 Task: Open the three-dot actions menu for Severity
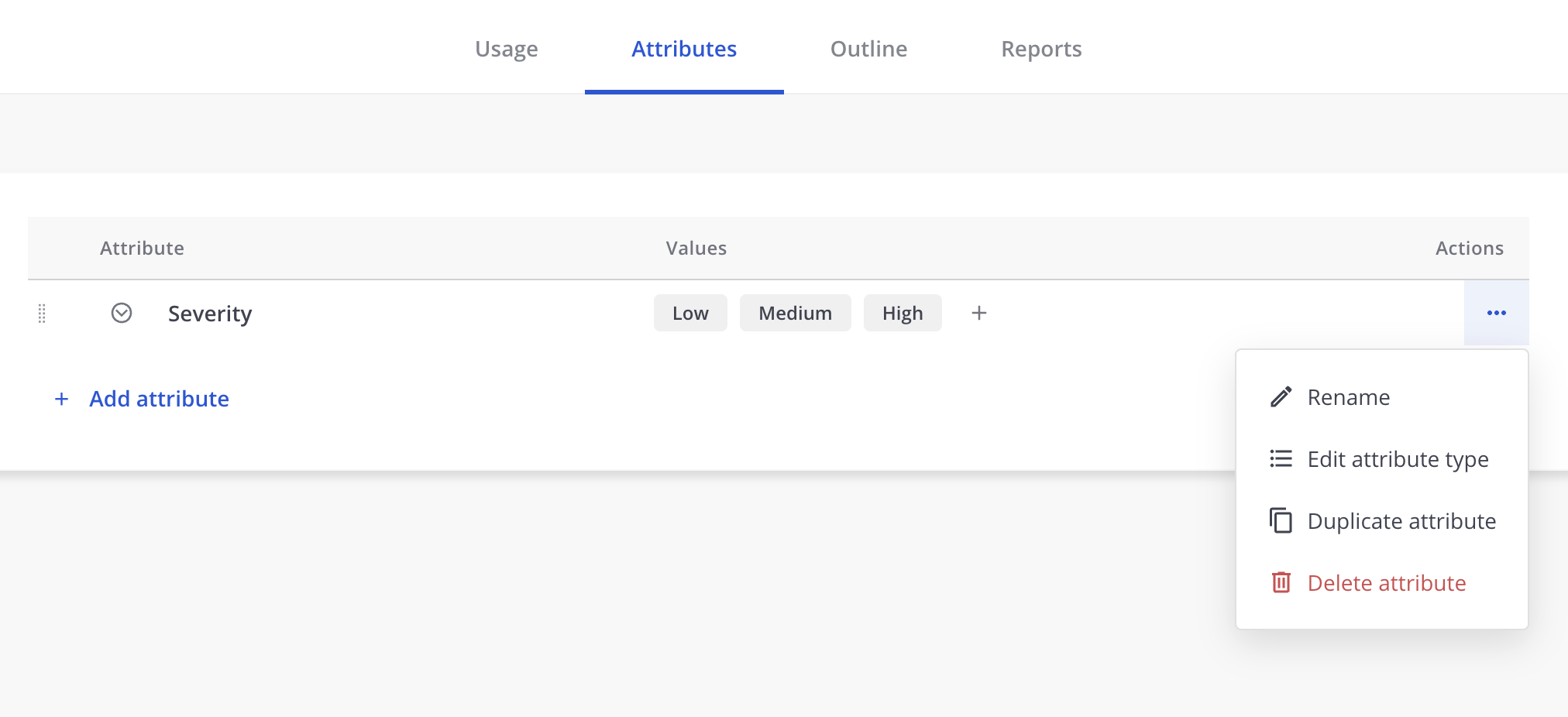tap(1496, 313)
